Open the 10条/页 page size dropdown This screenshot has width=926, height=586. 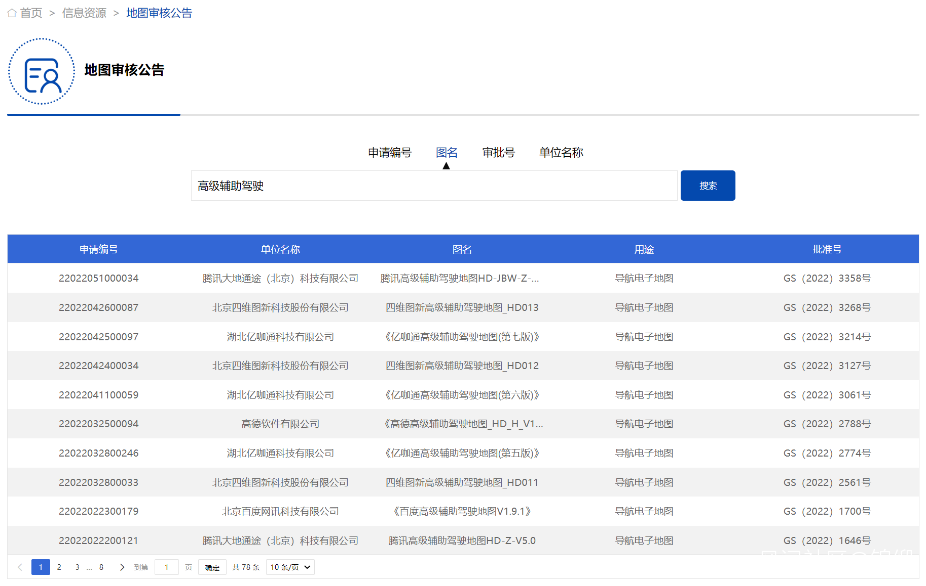click(290, 567)
